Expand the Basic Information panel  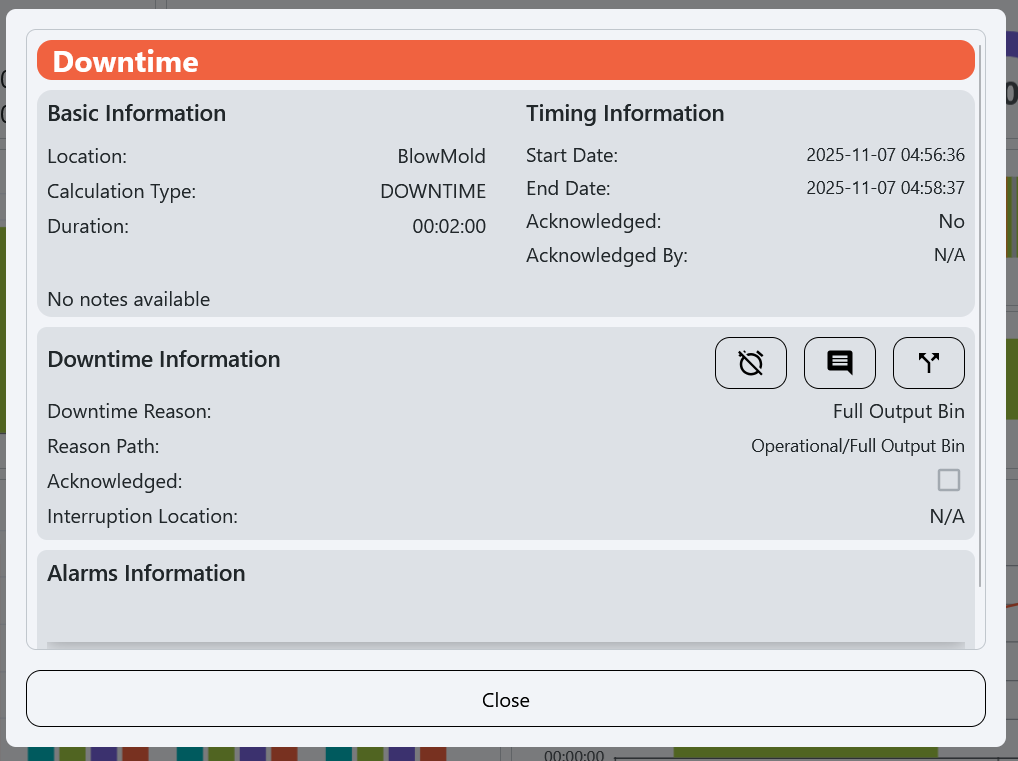tap(136, 113)
